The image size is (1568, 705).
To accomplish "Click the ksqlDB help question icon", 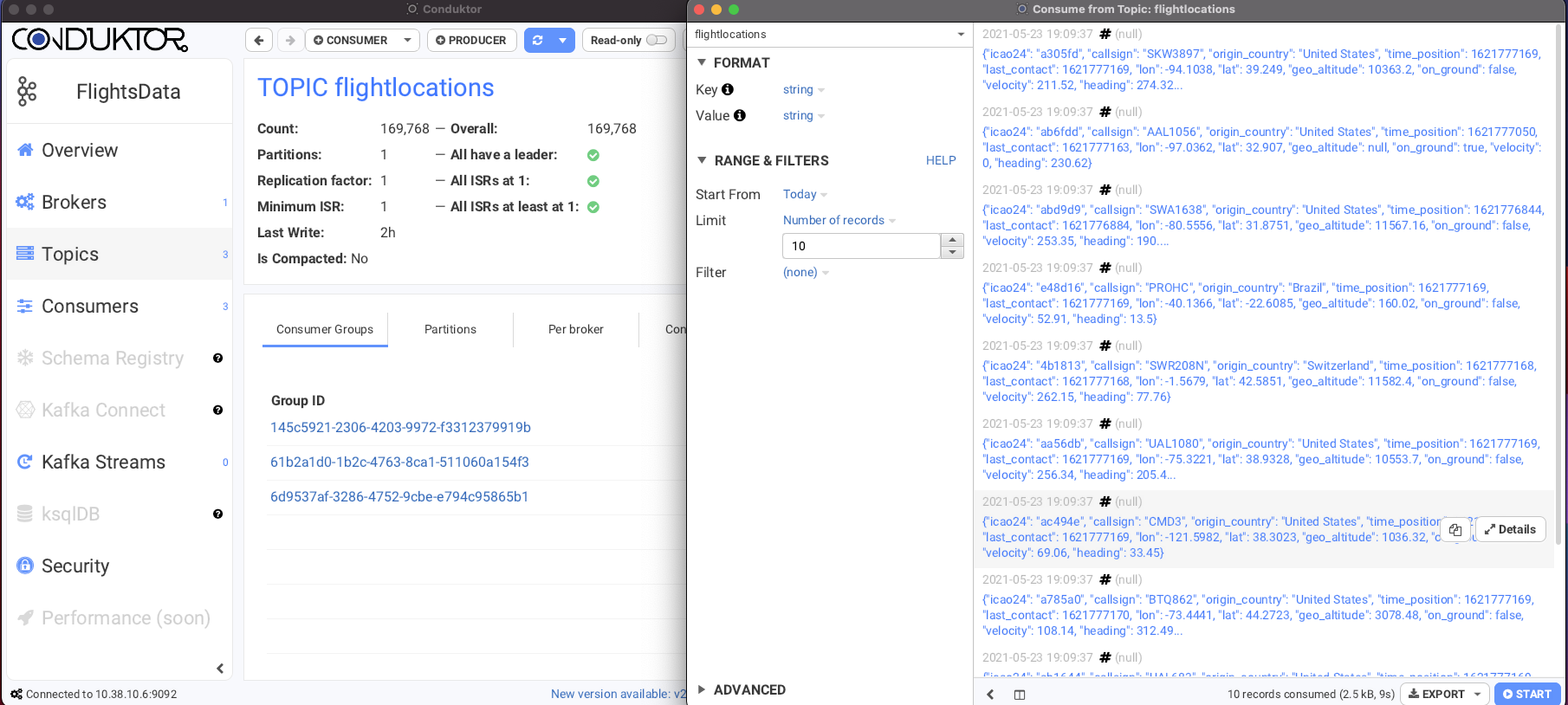I will pos(217,514).
